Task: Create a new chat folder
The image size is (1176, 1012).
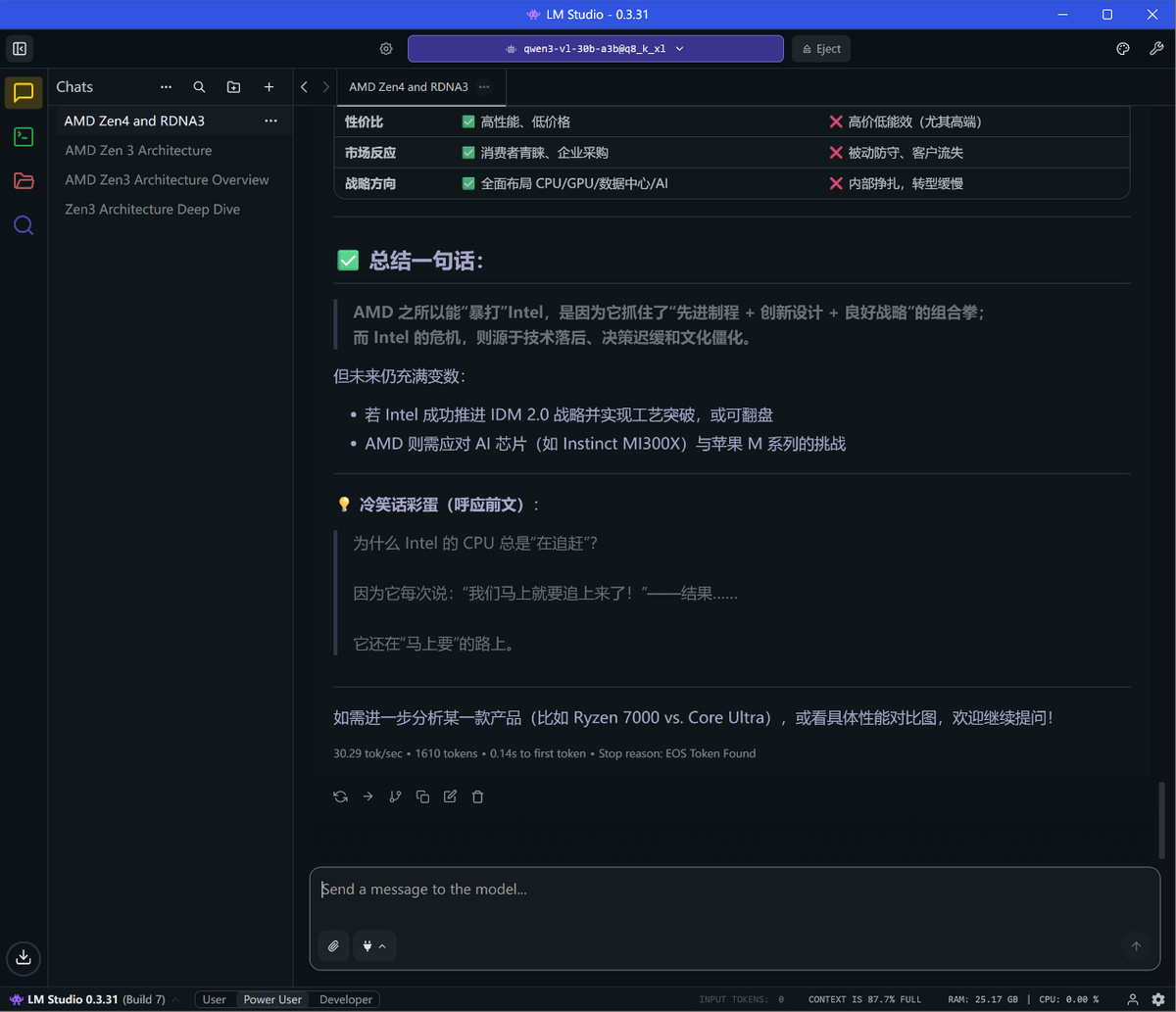Action: coord(233,87)
